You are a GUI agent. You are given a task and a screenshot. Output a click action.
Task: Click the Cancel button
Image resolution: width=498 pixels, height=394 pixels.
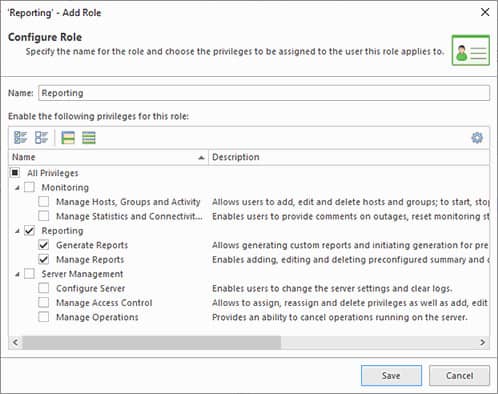tap(459, 376)
